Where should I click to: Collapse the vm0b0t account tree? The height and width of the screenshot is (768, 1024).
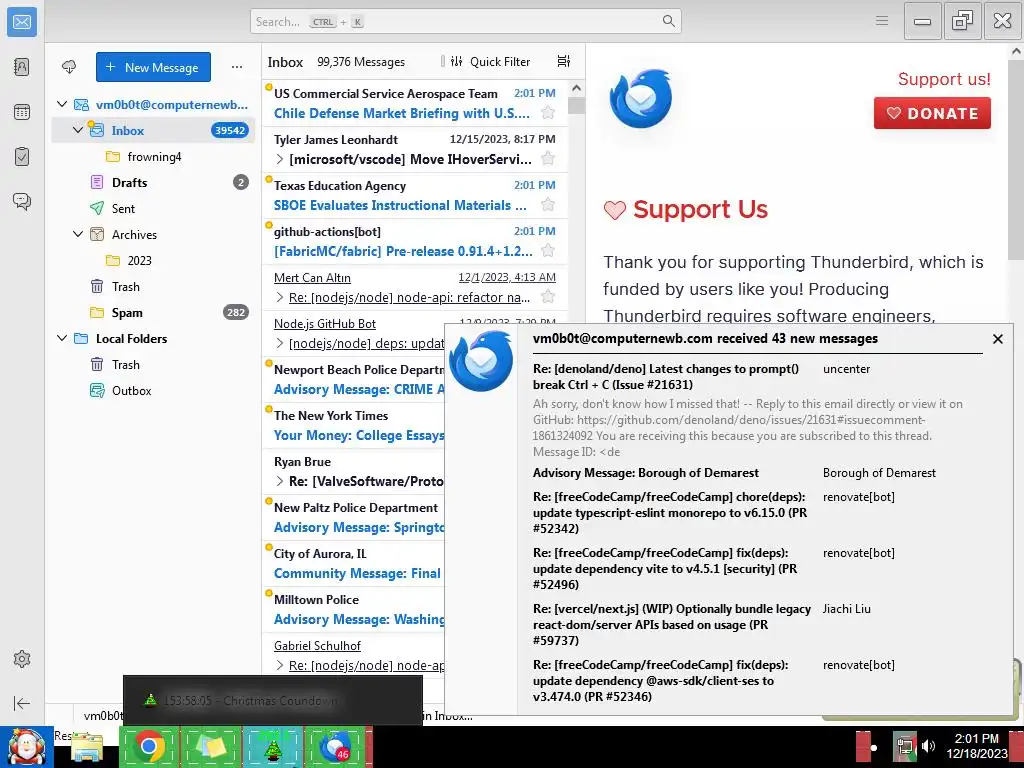(x=62, y=104)
